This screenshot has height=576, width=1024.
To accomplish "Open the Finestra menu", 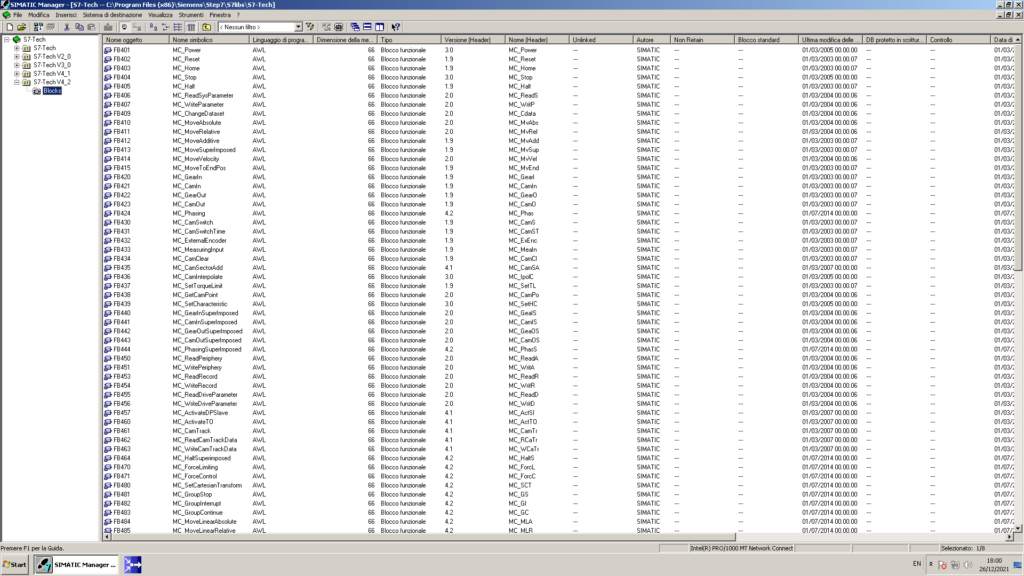I will point(219,15).
